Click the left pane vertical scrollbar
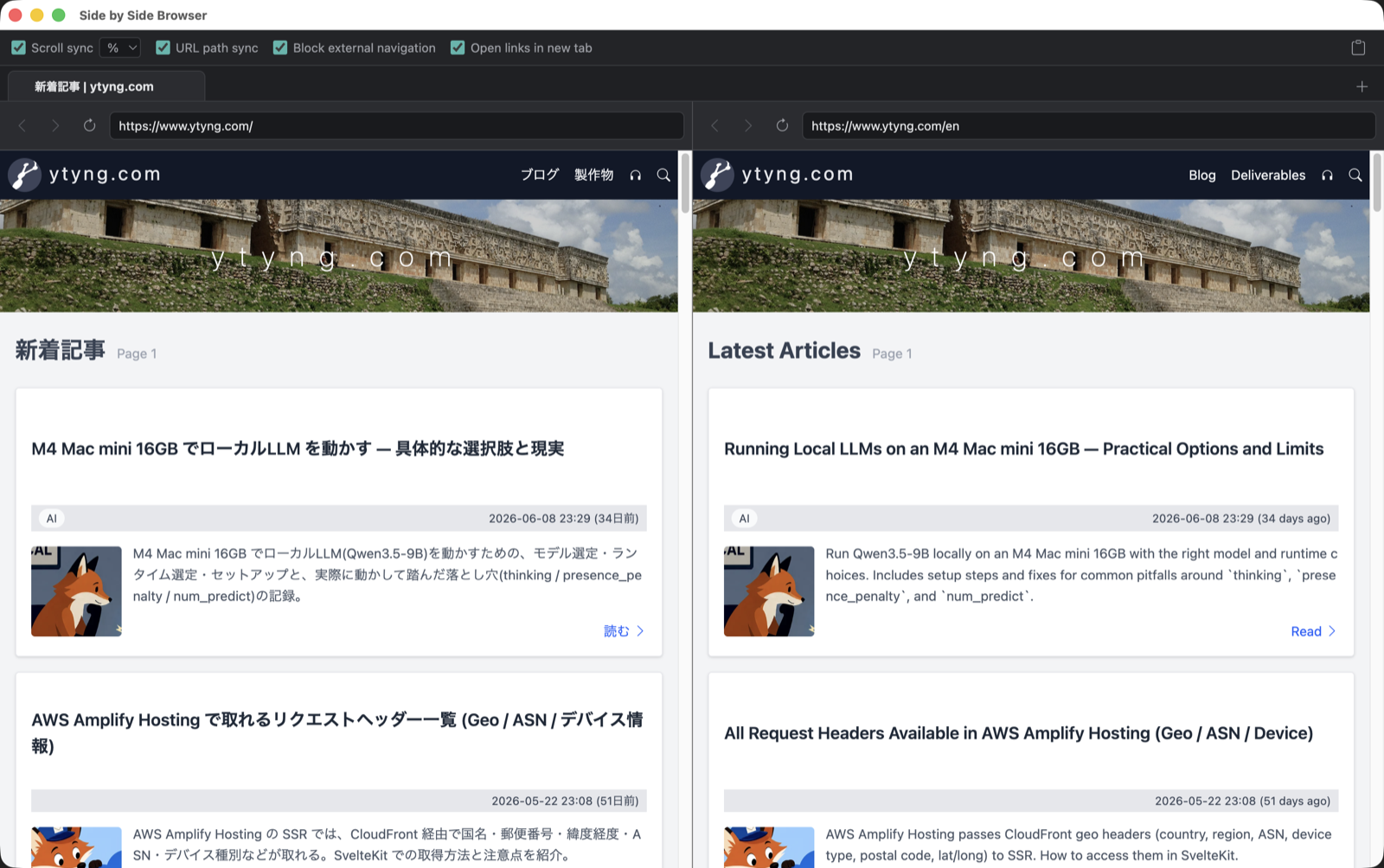The height and width of the screenshot is (868, 1384). (685, 183)
